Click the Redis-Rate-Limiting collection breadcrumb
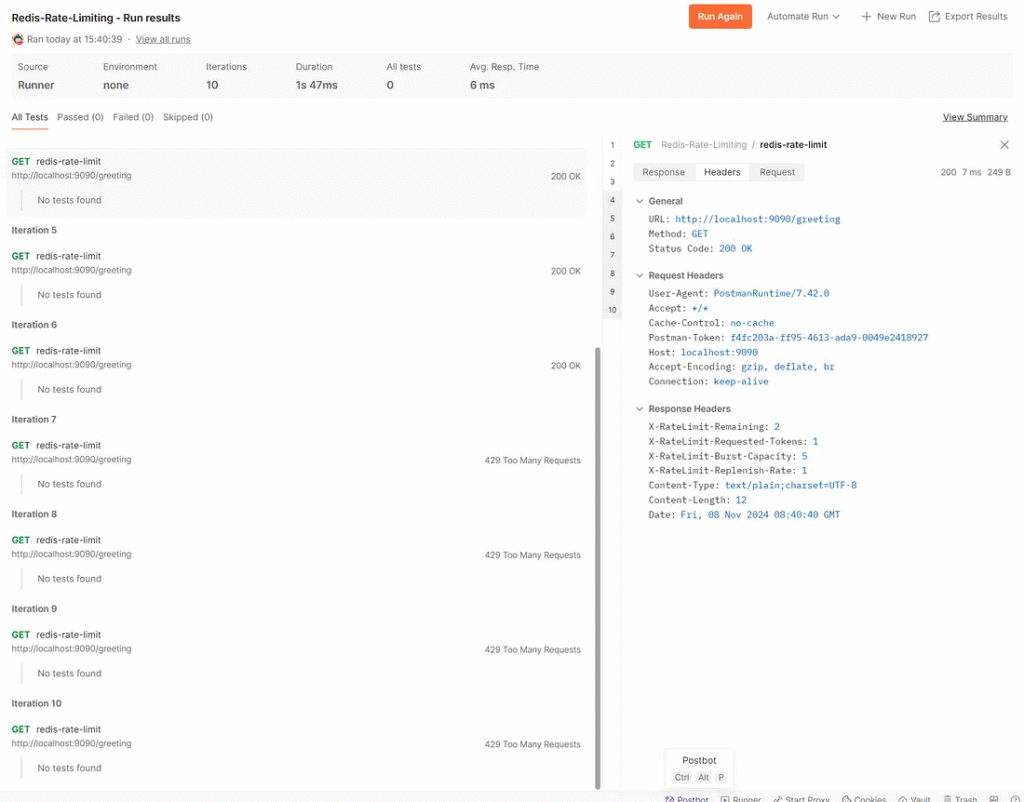 [703, 144]
